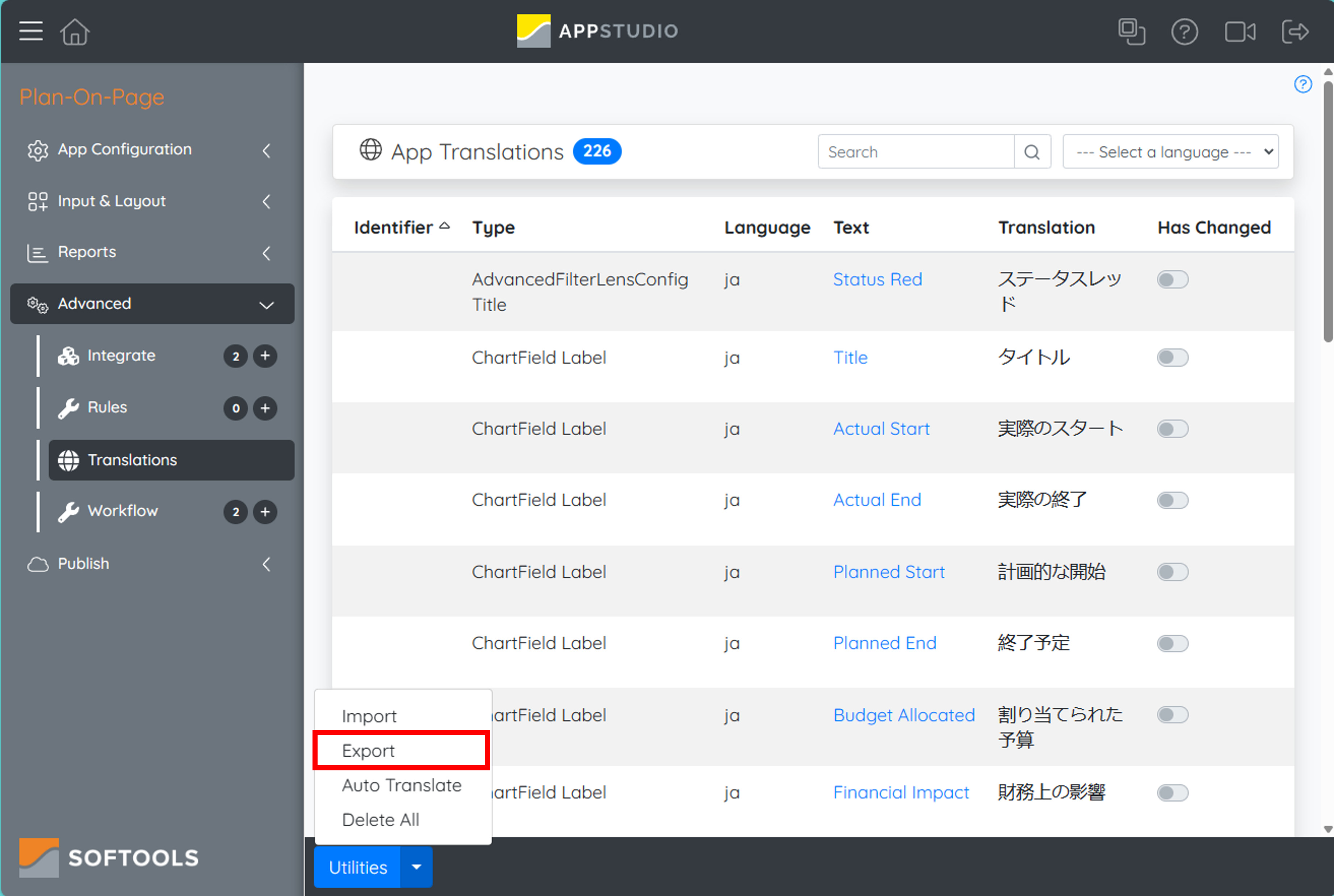Screen dimensions: 1334x896
Task: Open the Status Red text link
Action: tap(877, 279)
